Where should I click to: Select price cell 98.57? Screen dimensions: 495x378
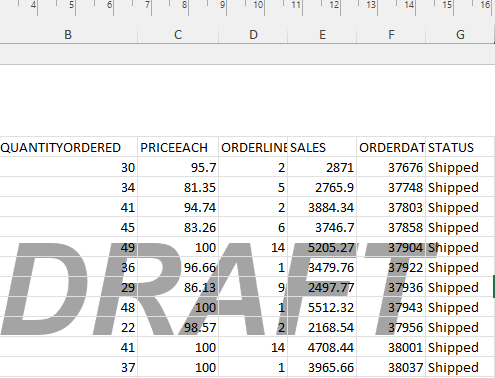[178, 327]
